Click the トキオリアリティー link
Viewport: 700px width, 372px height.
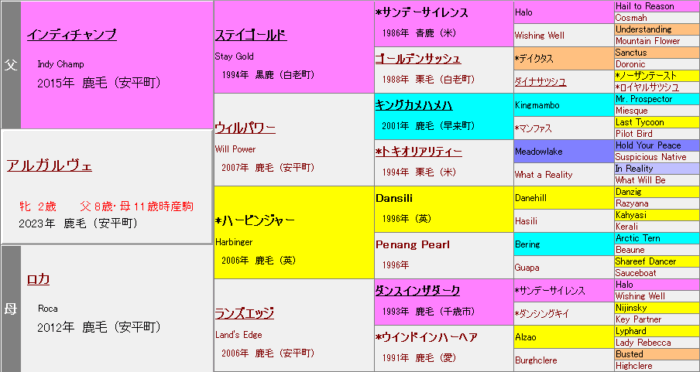[x=419, y=152]
